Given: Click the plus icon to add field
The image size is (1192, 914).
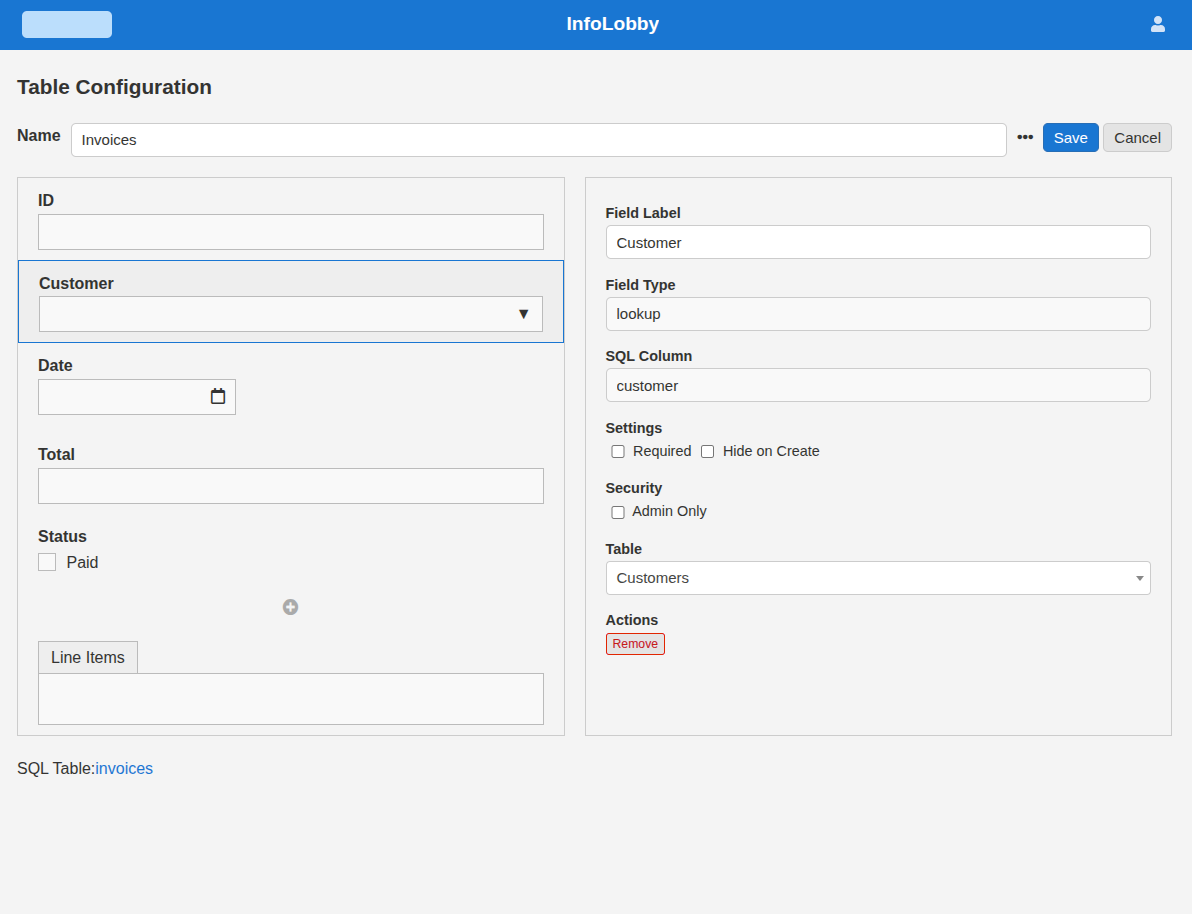Looking at the screenshot, I should [x=290, y=607].
